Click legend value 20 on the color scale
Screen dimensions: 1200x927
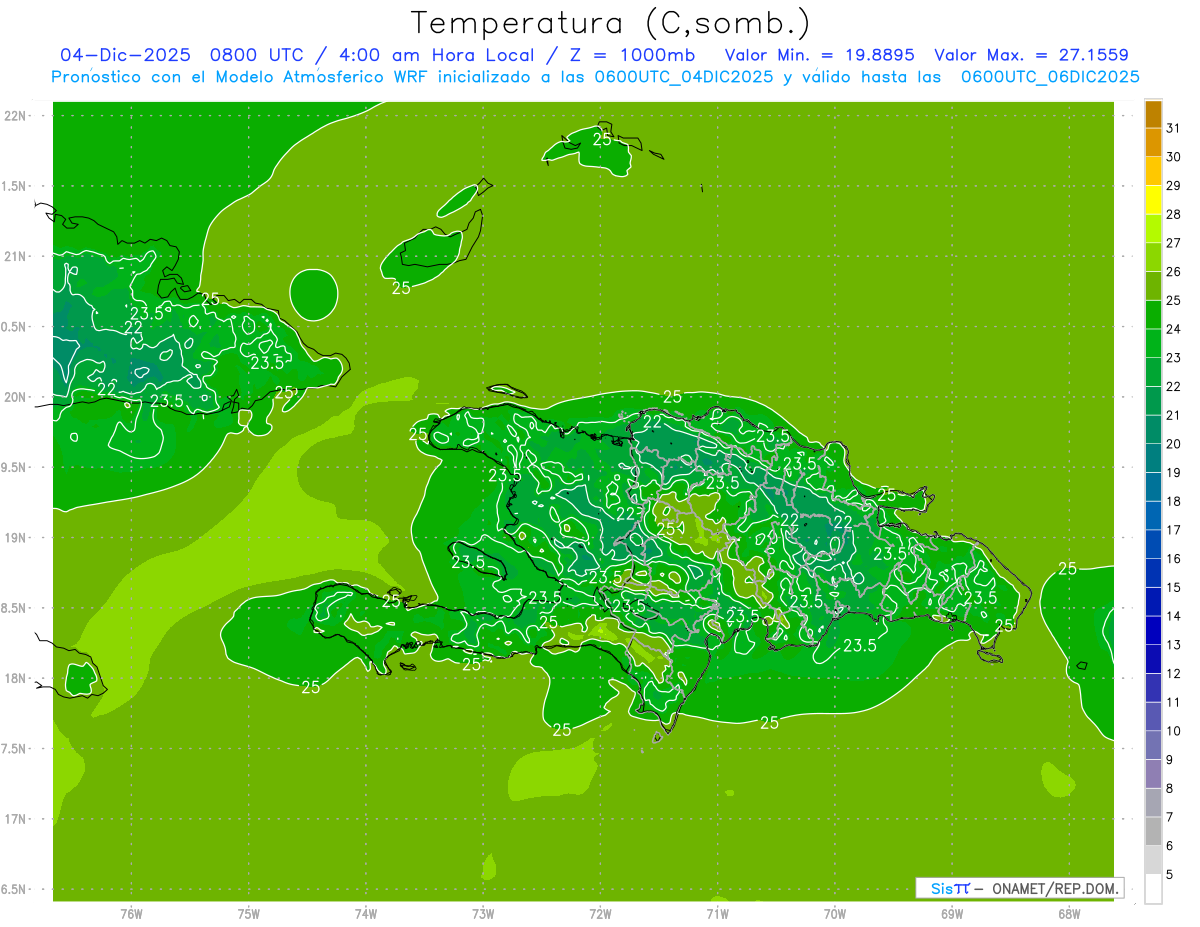(x=1174, y=444)
